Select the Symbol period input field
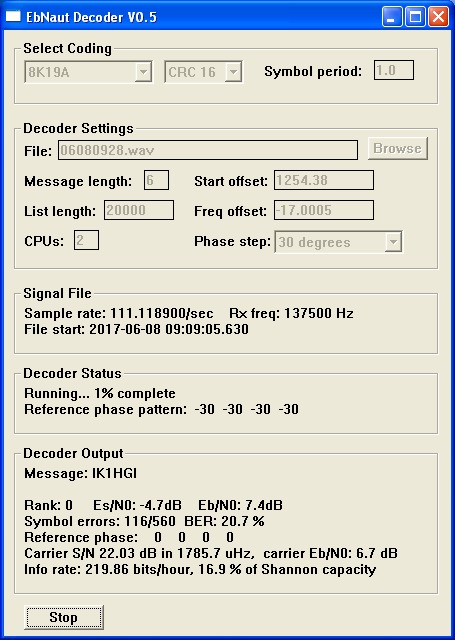455x640 pixels. pos(394,70)
